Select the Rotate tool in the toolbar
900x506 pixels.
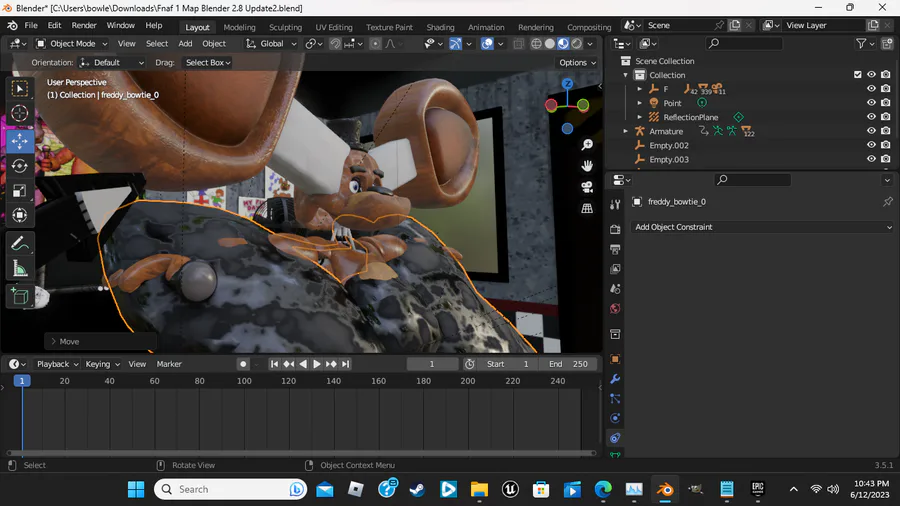pyautogui.click(x=20, y=166)
